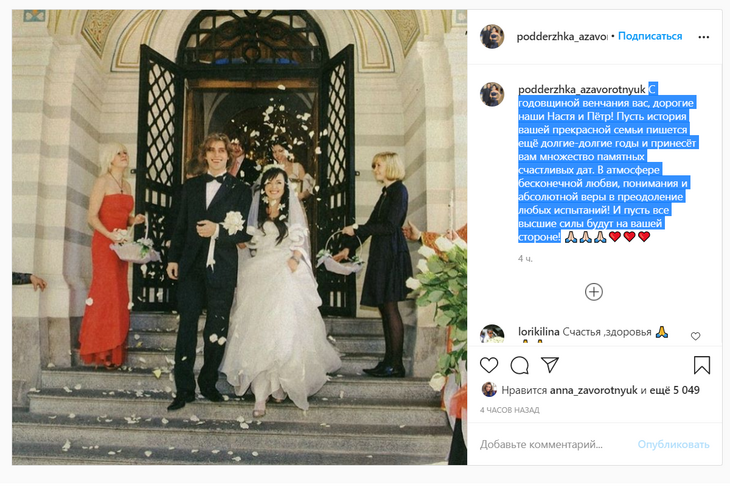The image size is (730, 487).
Task: Click the Подписаться follow link
Action: 650,36
